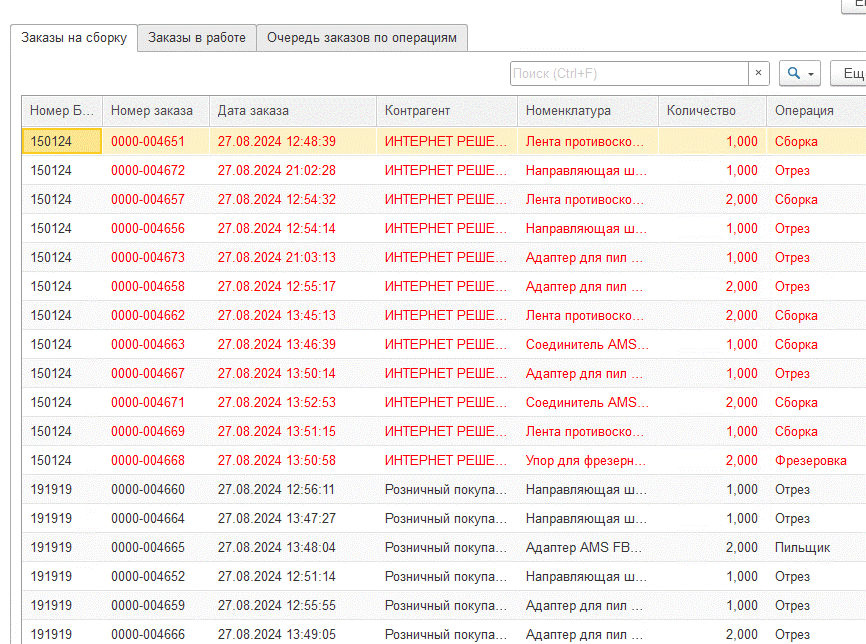Select the Адаптер AMS FB... item cell

586,547
